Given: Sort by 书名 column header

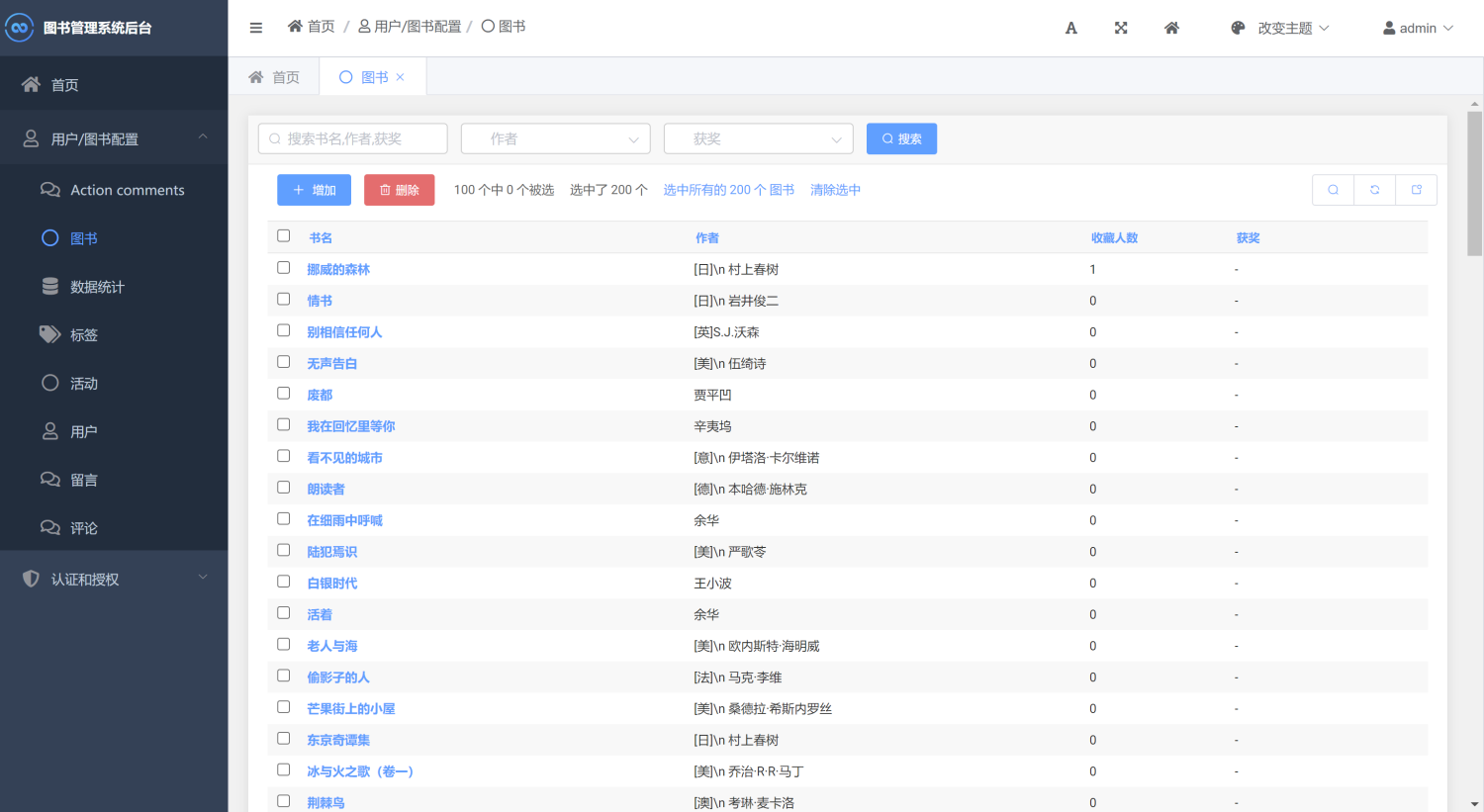Looking at the screenshot, I should tap(321, 238).
